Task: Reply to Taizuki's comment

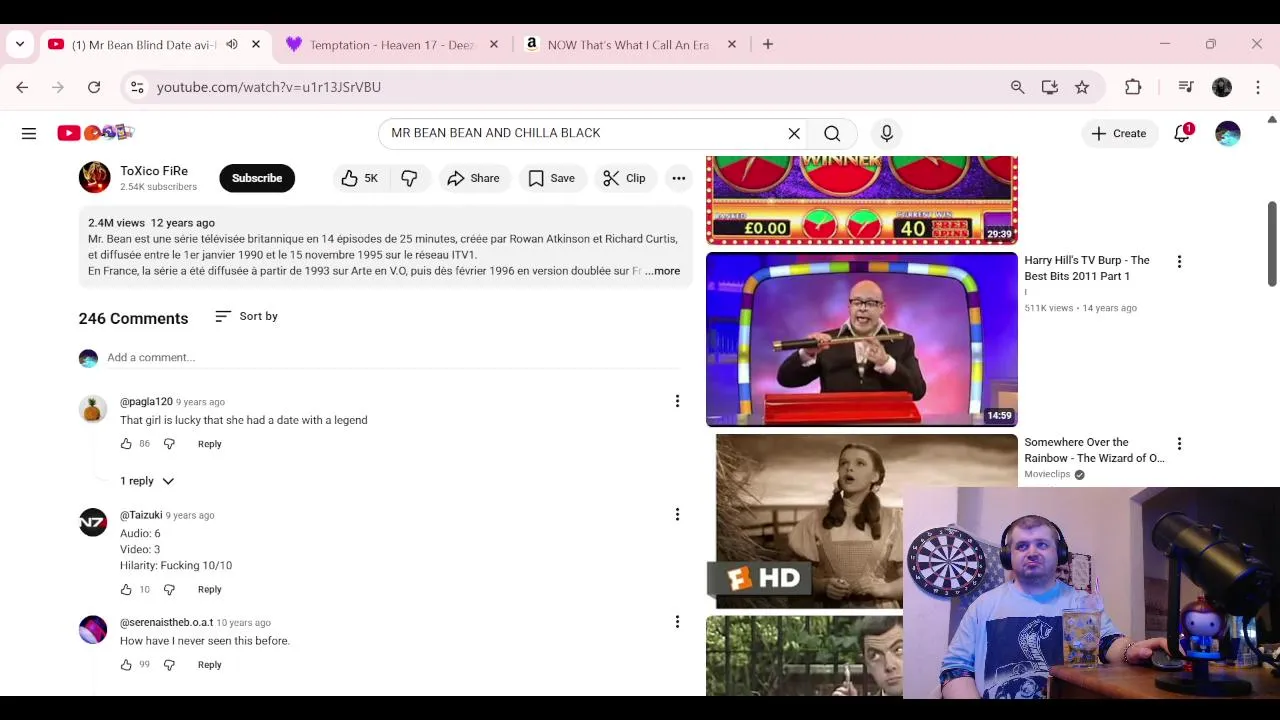Action: point(209,590)
